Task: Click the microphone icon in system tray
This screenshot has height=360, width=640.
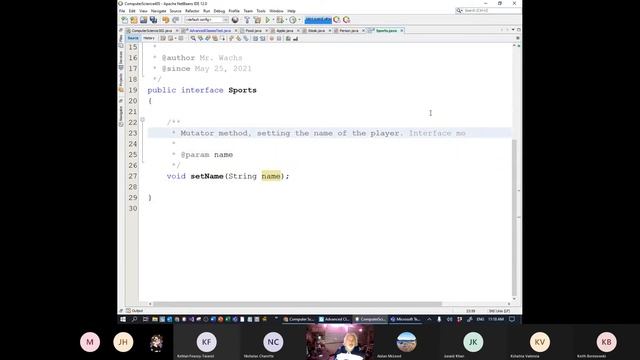Action: point(439,319)
